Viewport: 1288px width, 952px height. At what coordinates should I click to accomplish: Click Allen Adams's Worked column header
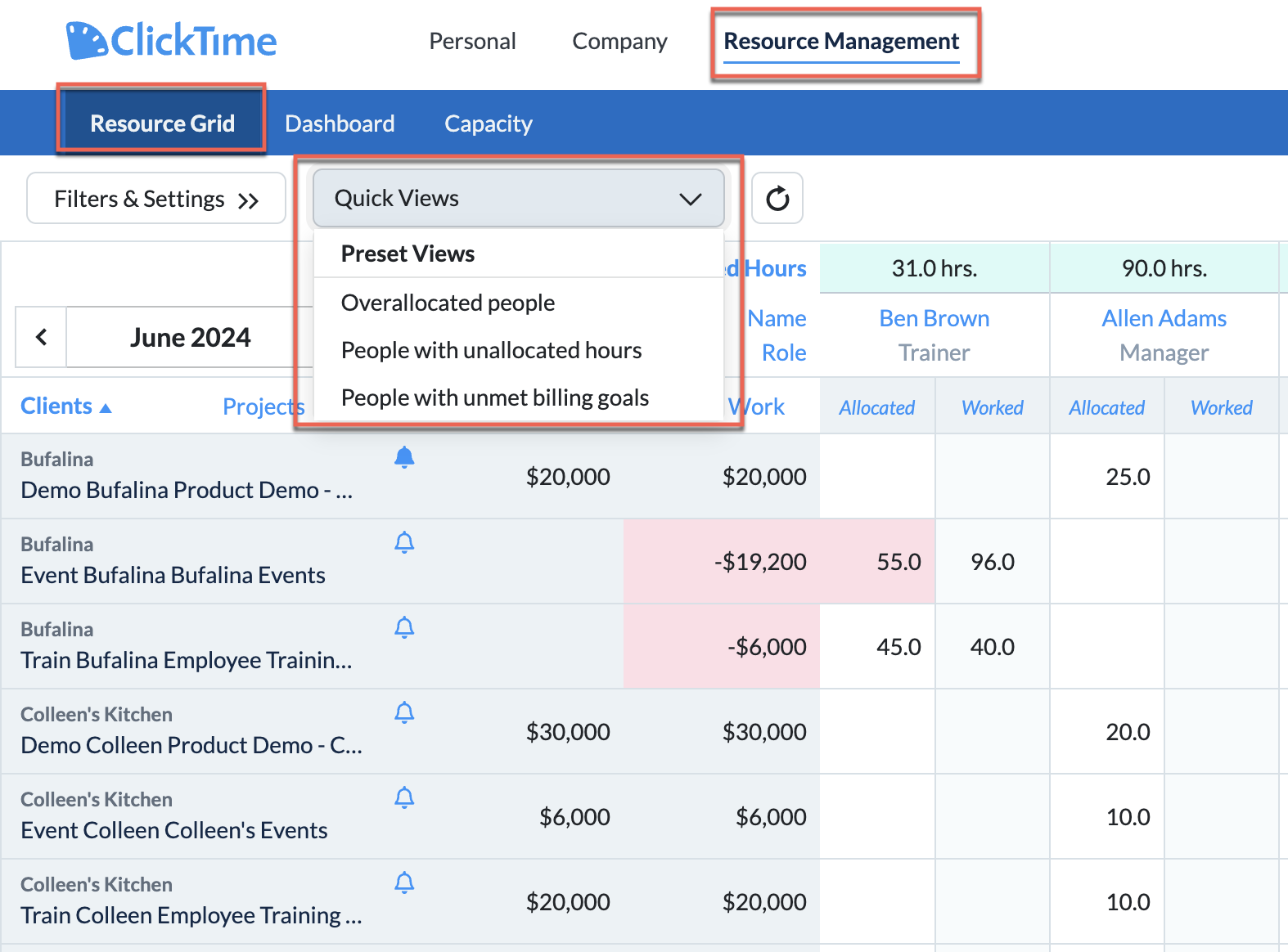(x=1221, y=407)
